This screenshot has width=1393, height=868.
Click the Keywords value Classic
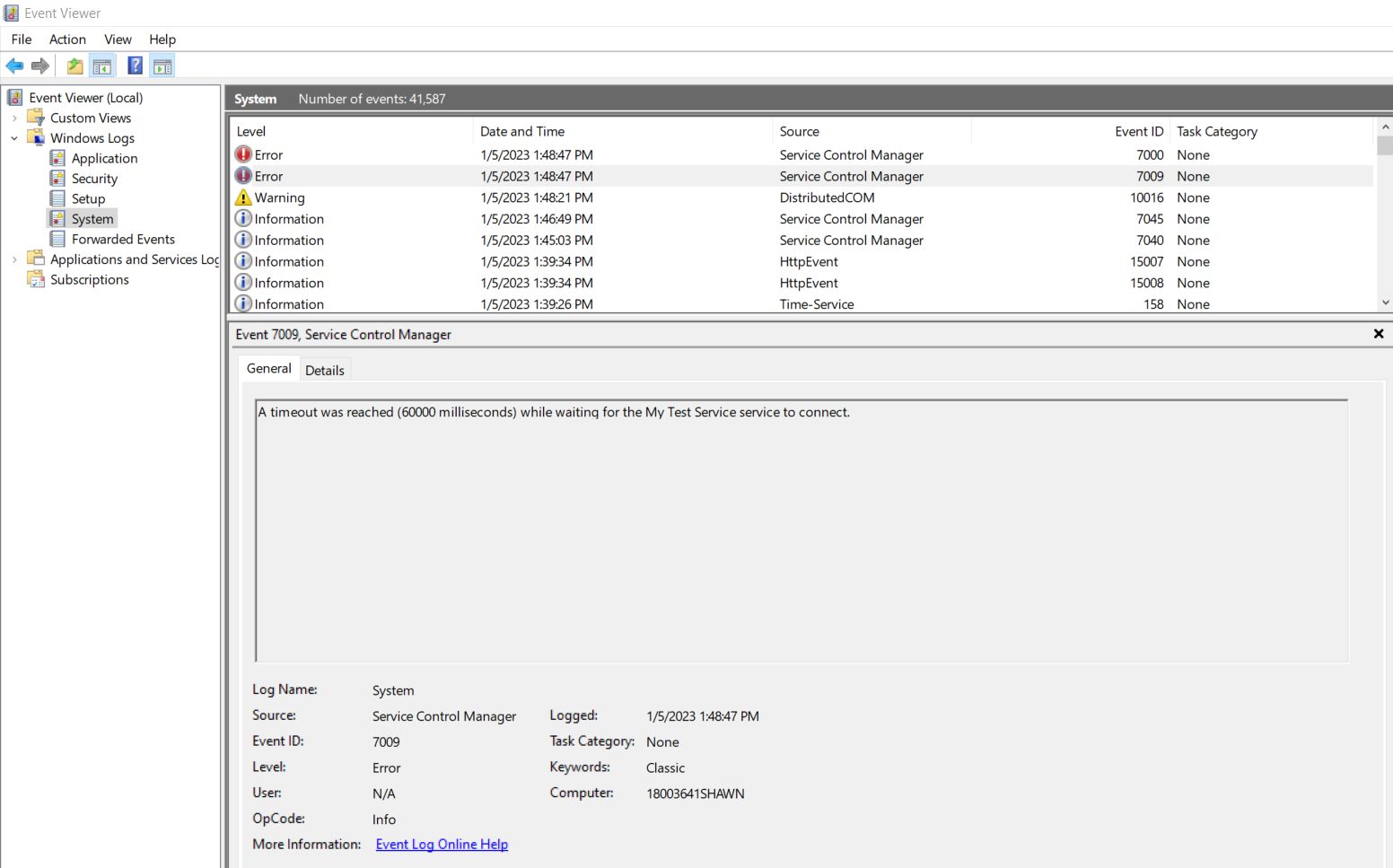click(x=665, y=768)
